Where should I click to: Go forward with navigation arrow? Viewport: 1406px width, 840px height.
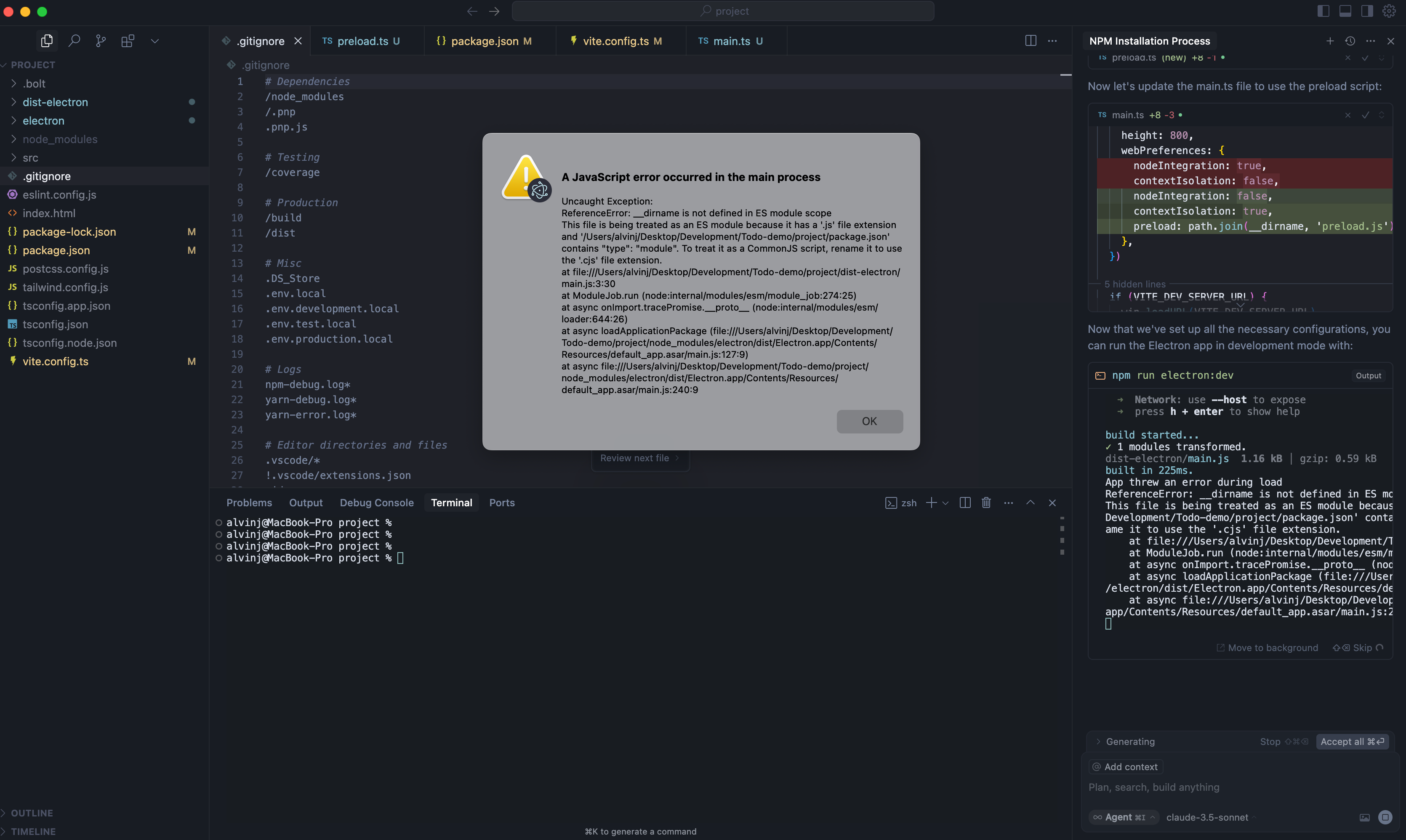494,11
